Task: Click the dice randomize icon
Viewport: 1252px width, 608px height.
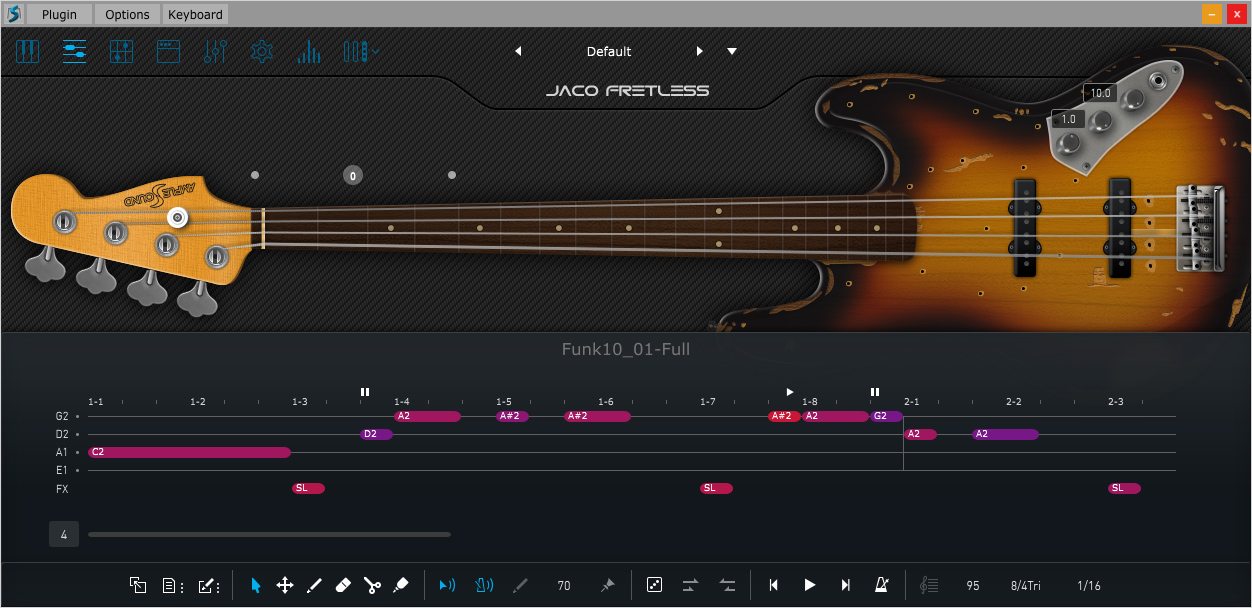Action: click(x=654, y=585)
